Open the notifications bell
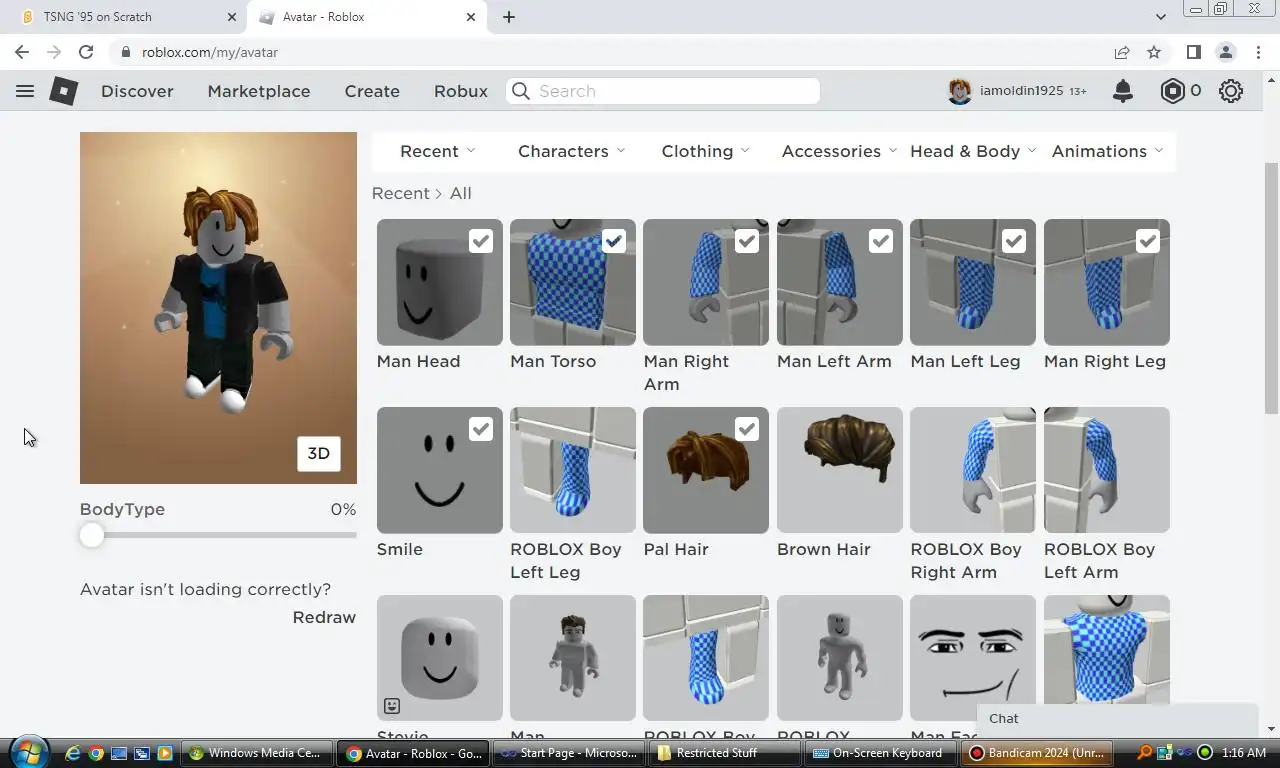This screenshot has height=768, width=1280. point(1123,91)
